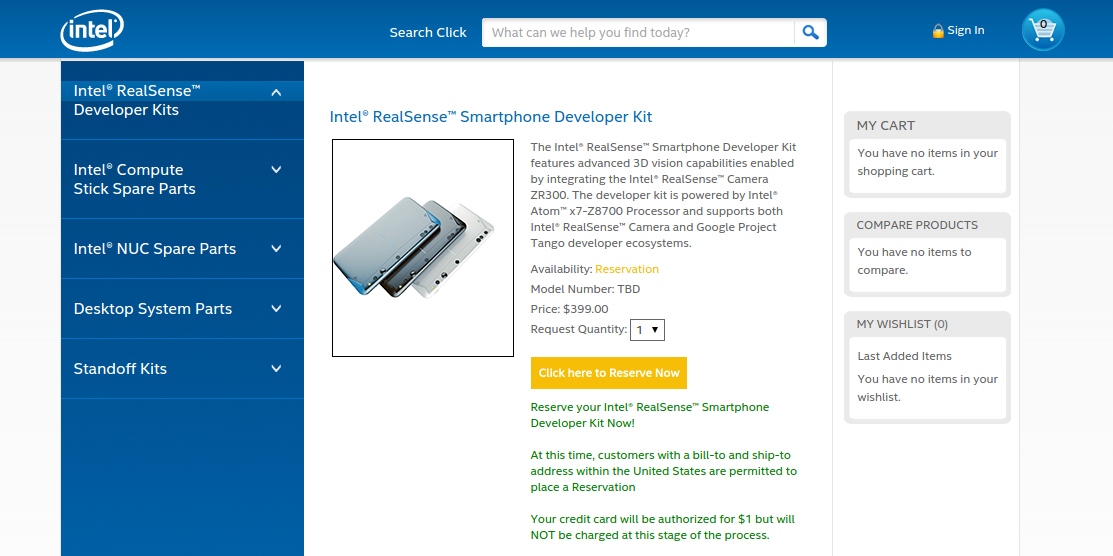1113x556 pixels.
Task: Click the magnifying glass search icon
Action: pos(810,32)
